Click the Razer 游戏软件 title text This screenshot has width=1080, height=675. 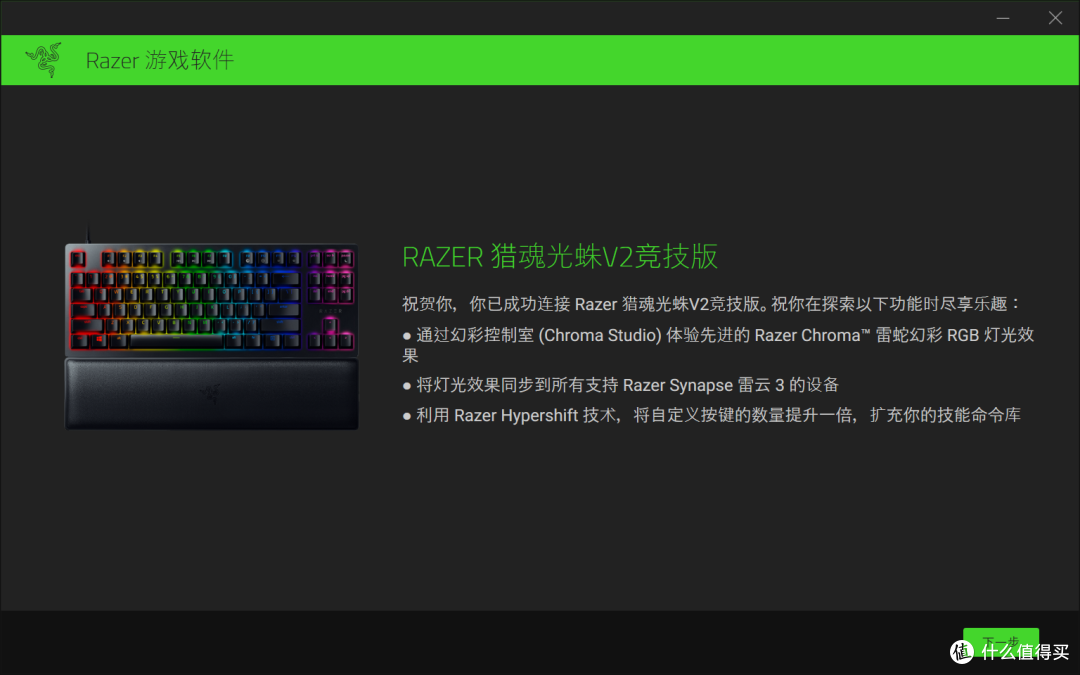[x=160, y=61]
